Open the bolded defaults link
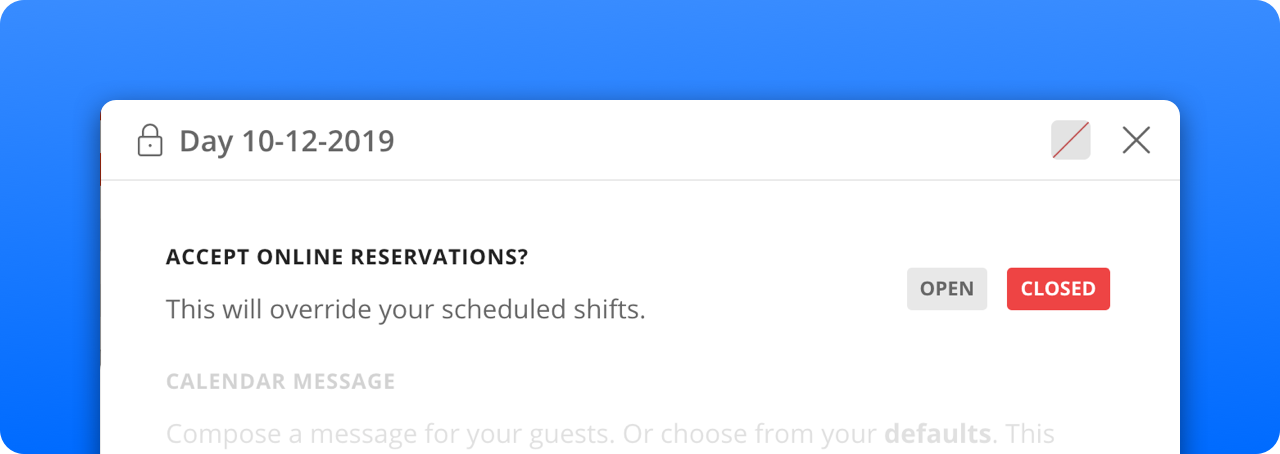The height and width of the screenshot is (454, 1280). click(937, 435)
